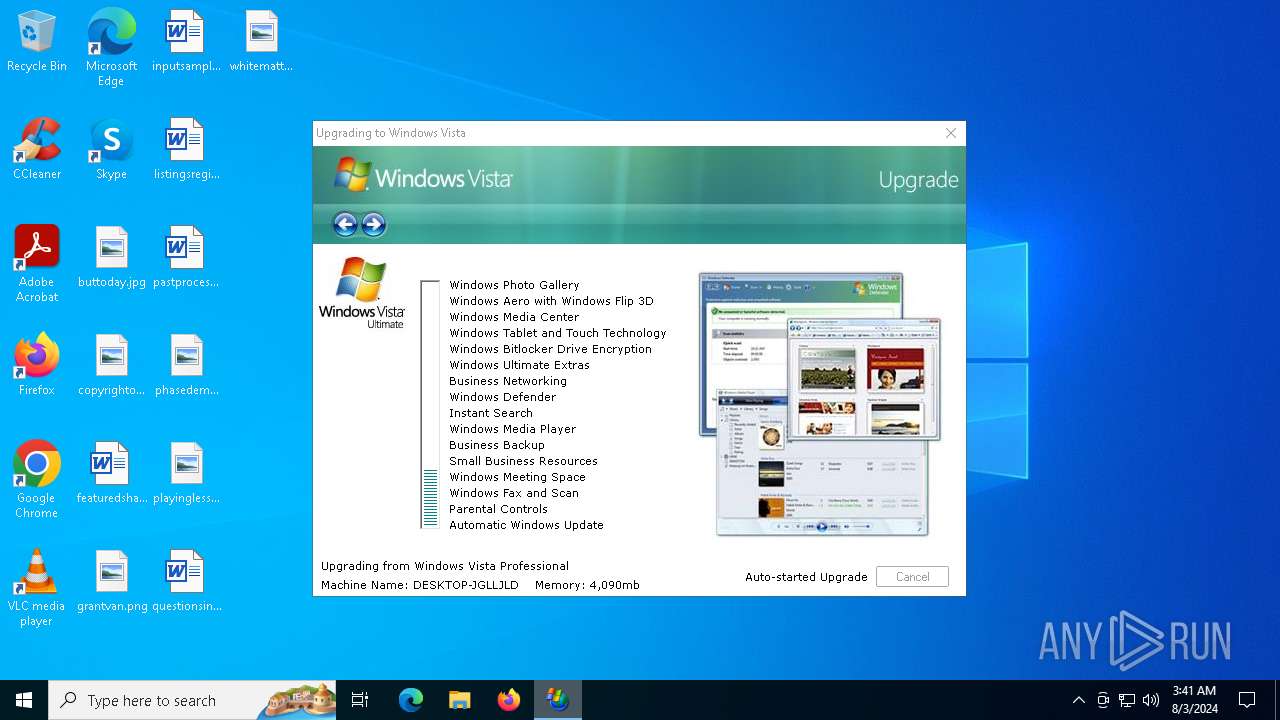
Task: Open Edge from the taskbar
Action: point(411,700)
